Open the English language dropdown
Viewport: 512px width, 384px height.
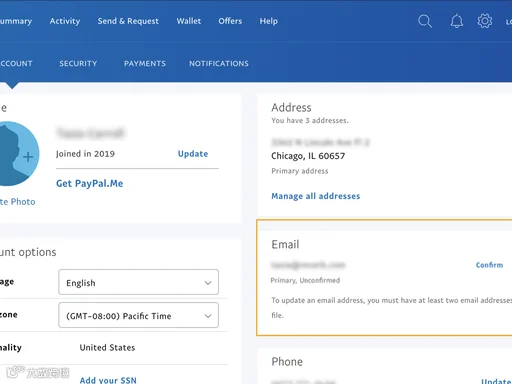click(x=138, y=282)
